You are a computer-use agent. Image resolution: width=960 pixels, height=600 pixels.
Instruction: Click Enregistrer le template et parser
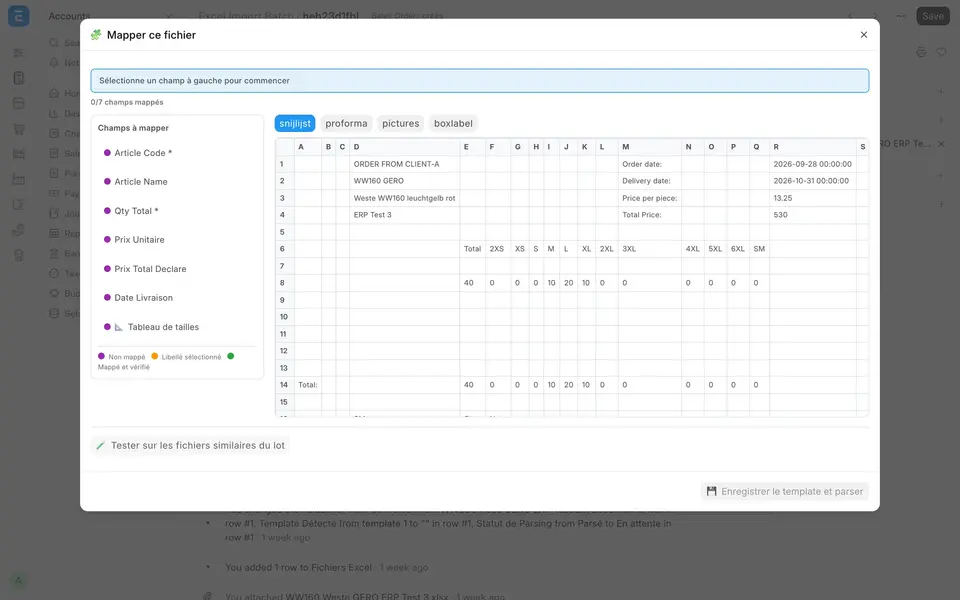click(785, 492)
